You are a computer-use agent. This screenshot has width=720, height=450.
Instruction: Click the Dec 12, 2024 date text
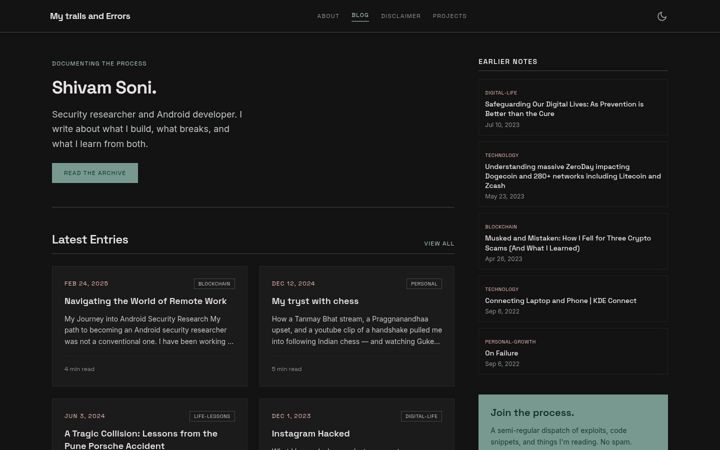[293, 284]
